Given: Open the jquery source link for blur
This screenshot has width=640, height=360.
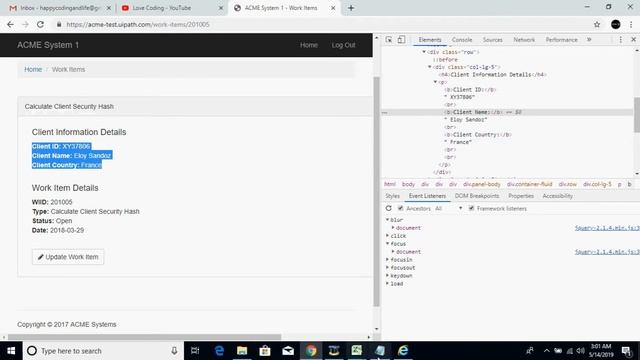Looking at the screenshot, I should [607, 228].
